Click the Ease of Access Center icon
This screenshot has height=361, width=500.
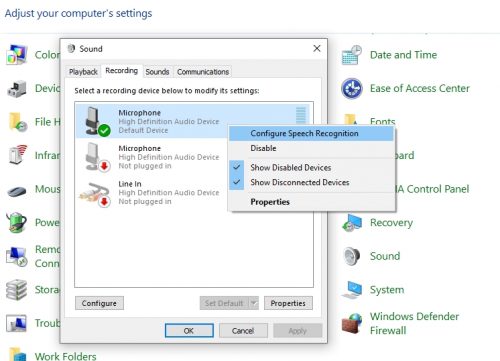pyautogui.click(x=352, y=88)
